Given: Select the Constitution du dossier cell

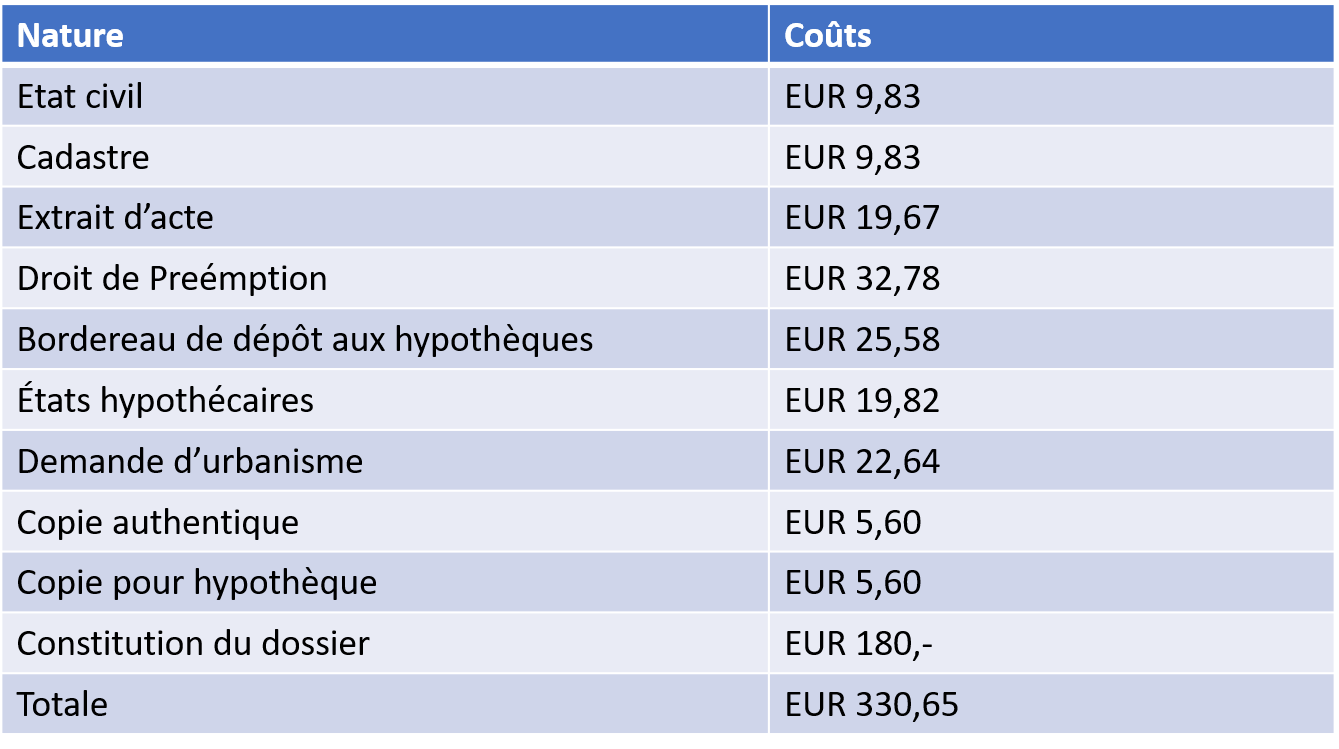Looking at the screenshot, I should click(385, 643).
